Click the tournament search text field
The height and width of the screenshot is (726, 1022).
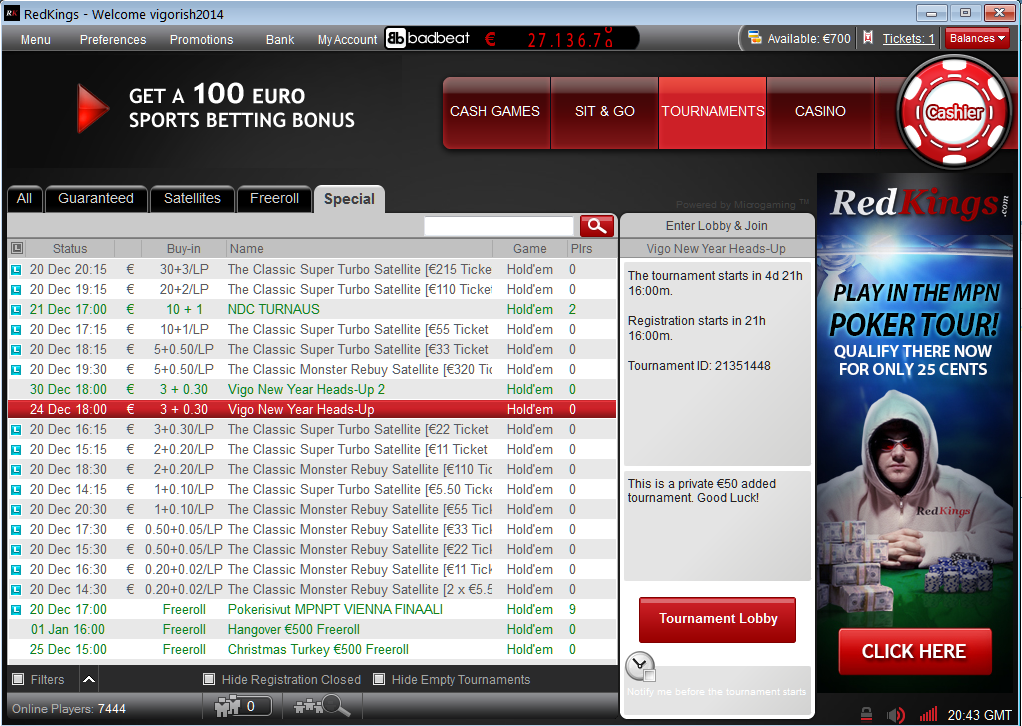coord(498,226)
